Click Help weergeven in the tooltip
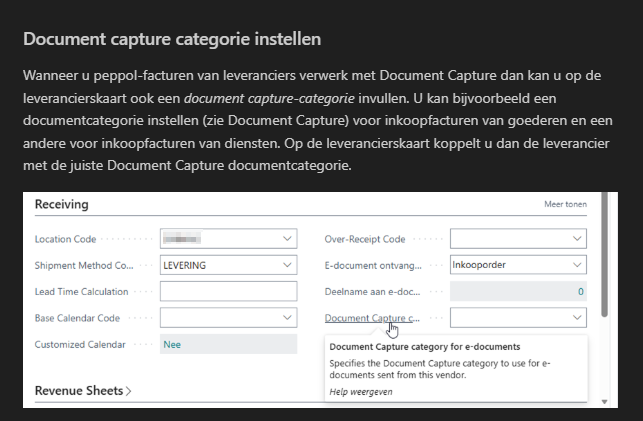The height and width of the screenshot is (421, 643). click(360, 392)
